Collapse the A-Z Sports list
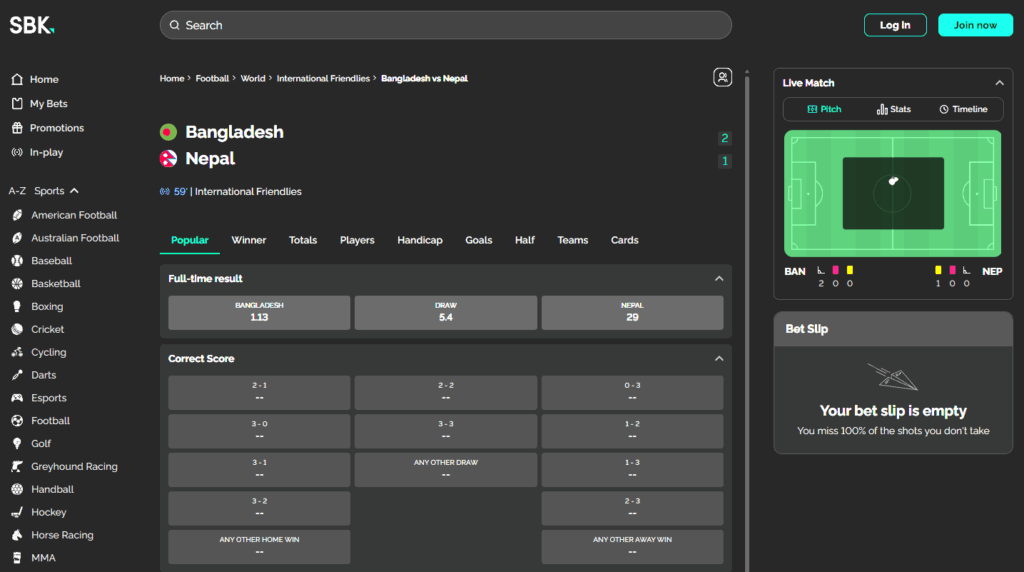 74,191
